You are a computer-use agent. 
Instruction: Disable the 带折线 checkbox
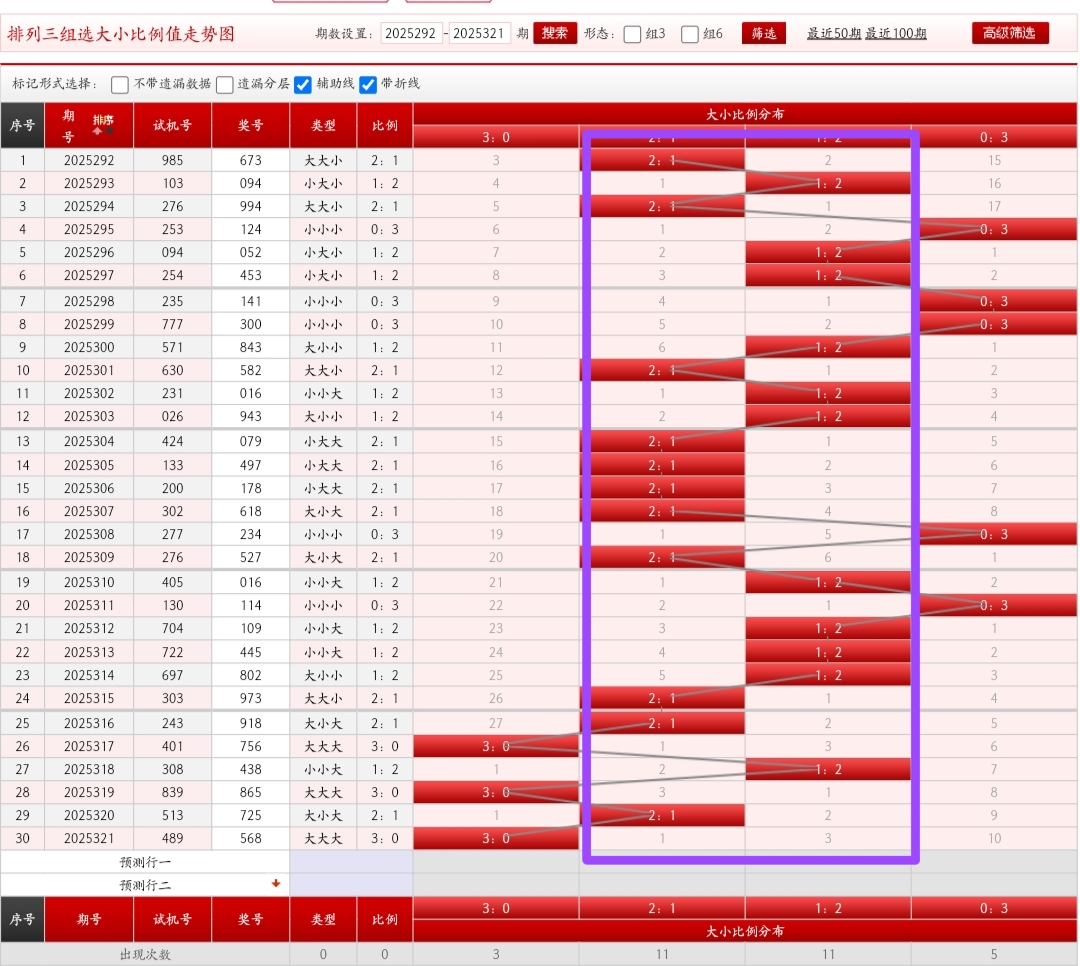tap(368, 84)
